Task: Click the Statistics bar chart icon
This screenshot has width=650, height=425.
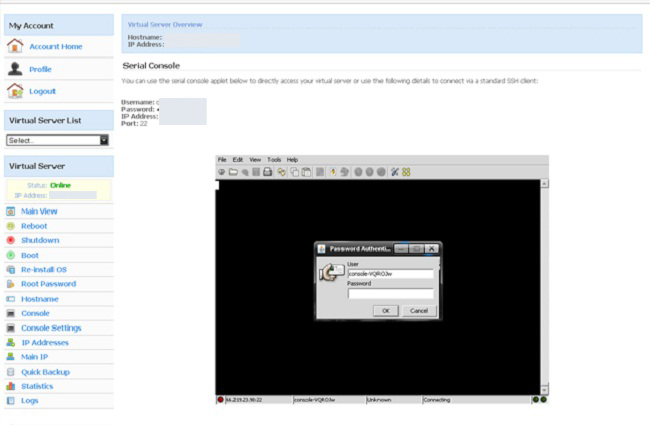Action: [x=11, y=386]
